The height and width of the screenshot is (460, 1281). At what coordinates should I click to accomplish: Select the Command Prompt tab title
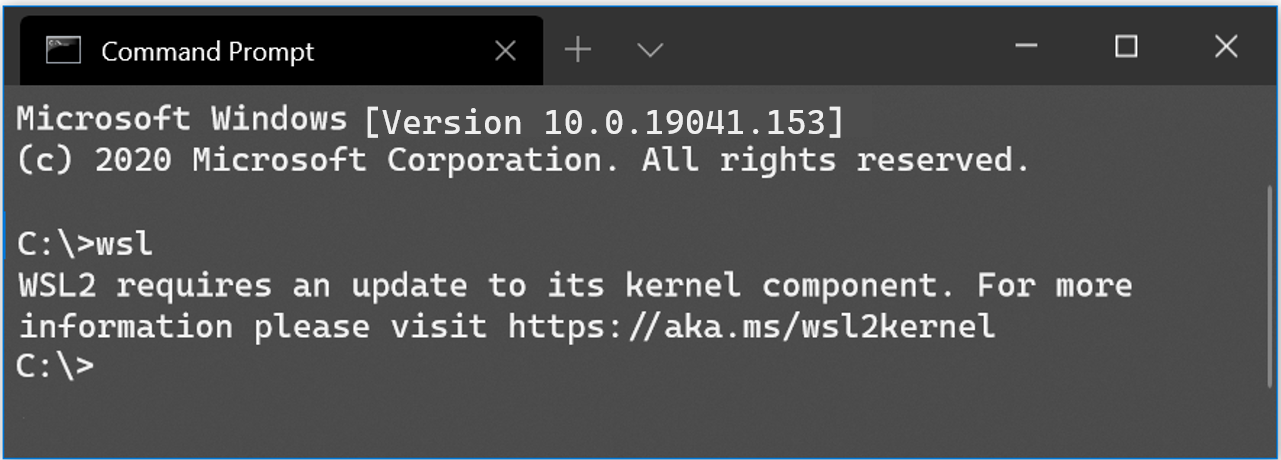(x=208, y=51)
